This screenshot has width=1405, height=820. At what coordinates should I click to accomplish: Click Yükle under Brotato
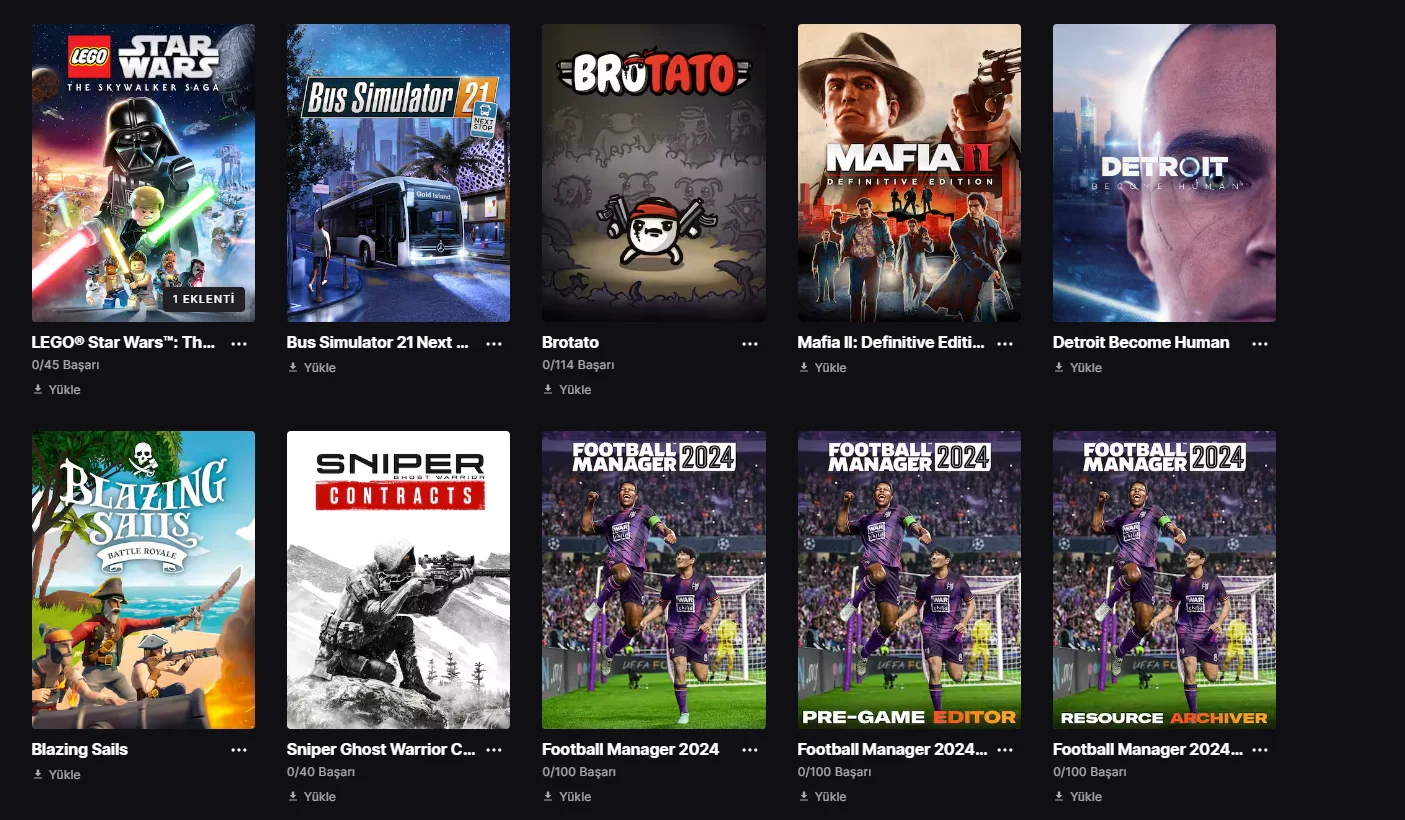click(567, 389)
